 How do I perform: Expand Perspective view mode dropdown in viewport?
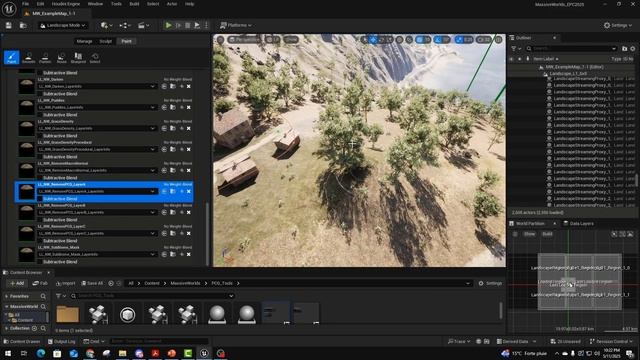[244, 40]
